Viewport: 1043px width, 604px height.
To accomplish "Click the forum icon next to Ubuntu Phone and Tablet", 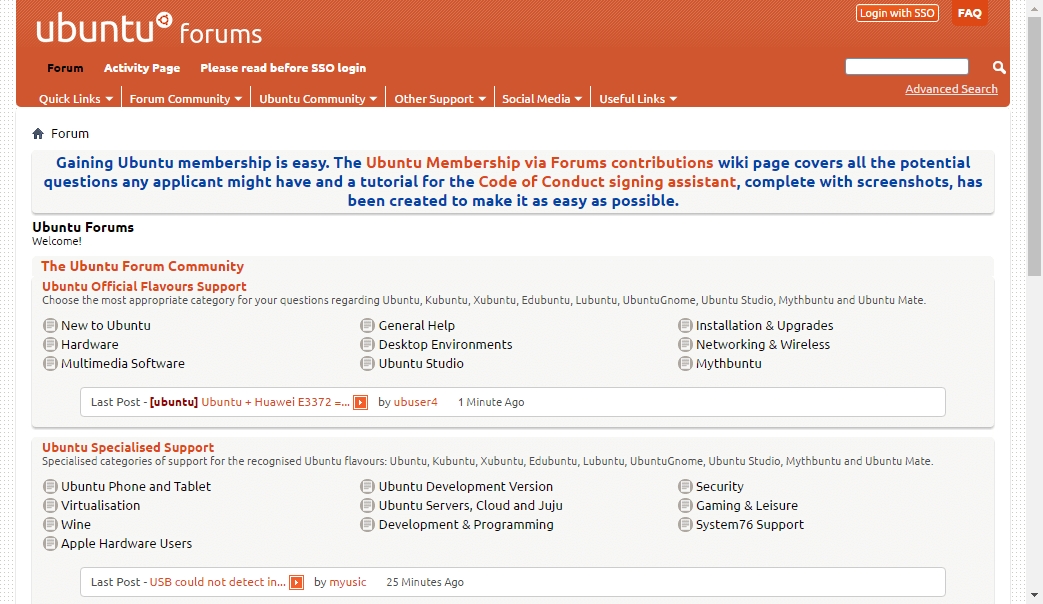I will click(x=50, y=486).
